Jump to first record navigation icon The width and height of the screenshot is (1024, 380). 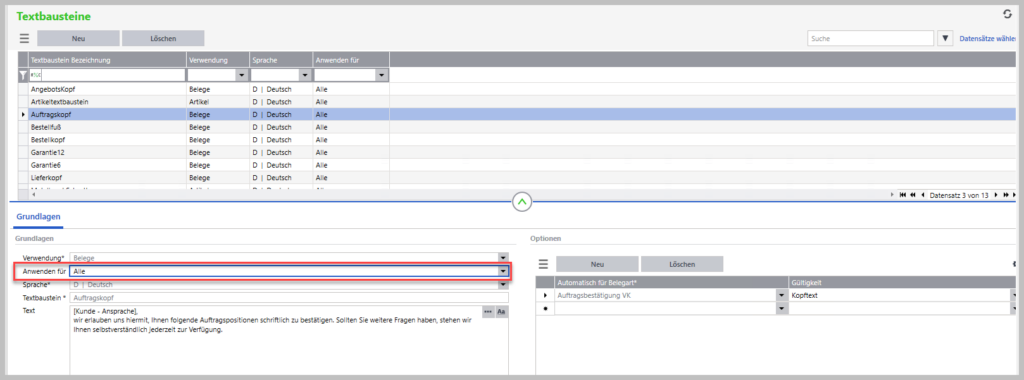click(903, 195)
